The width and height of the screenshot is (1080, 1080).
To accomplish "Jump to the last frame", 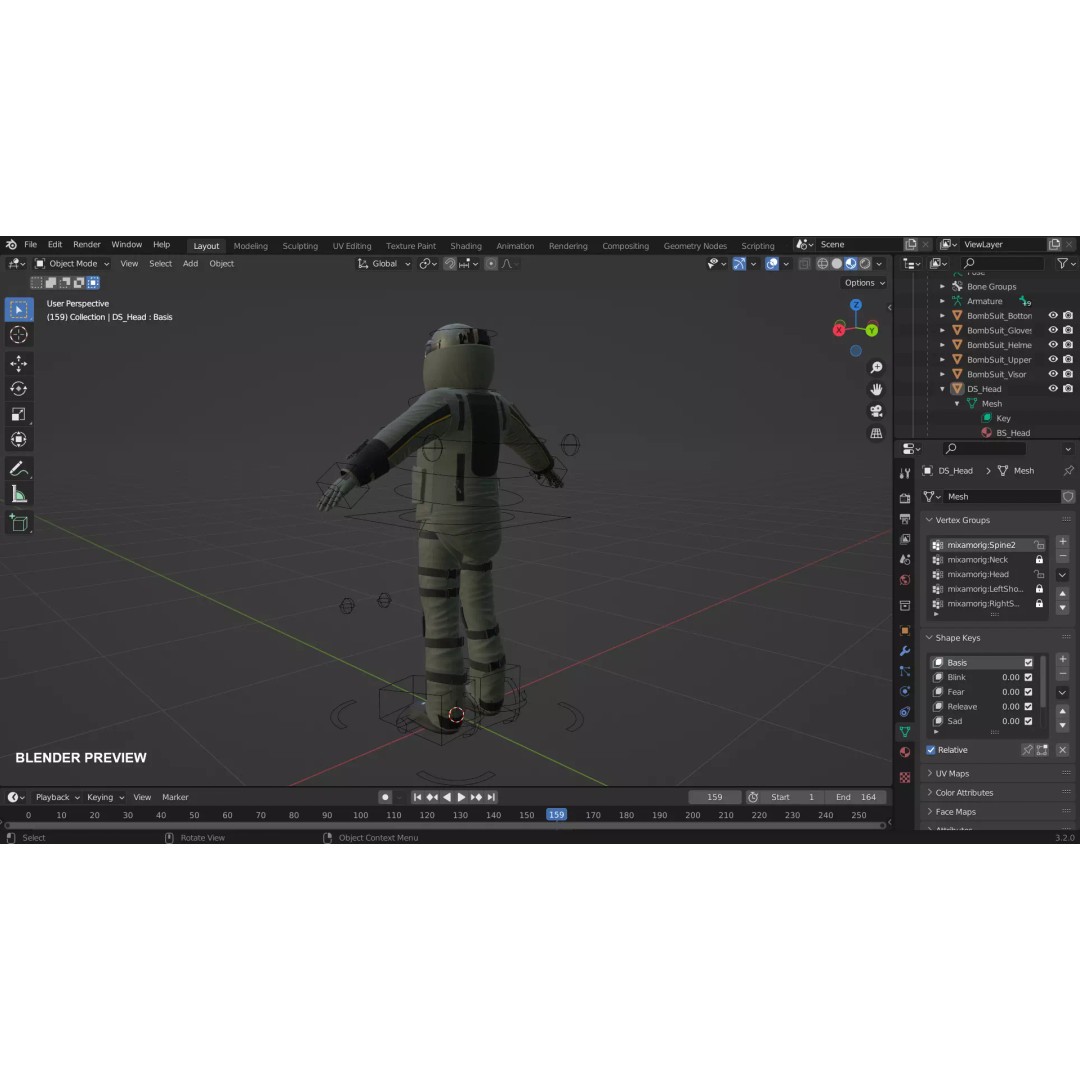I will click(x=491, y=797).
